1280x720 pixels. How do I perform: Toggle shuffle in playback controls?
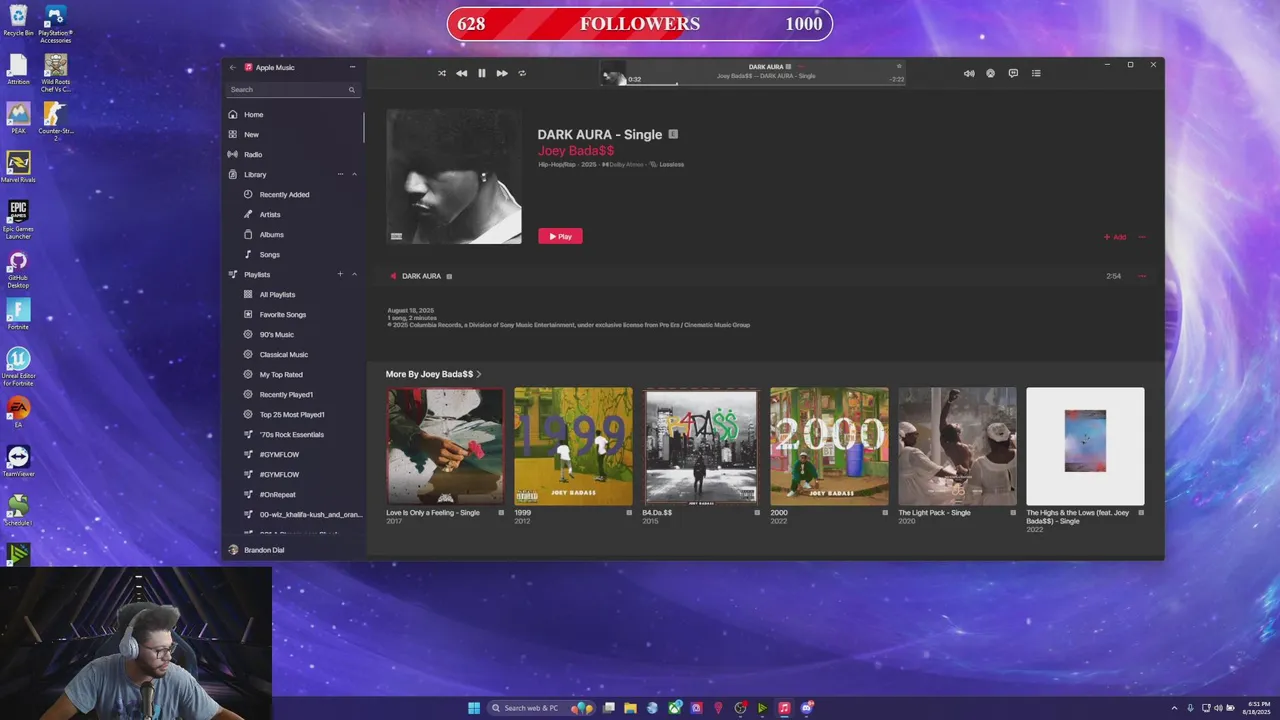click(x=442, y=73)
